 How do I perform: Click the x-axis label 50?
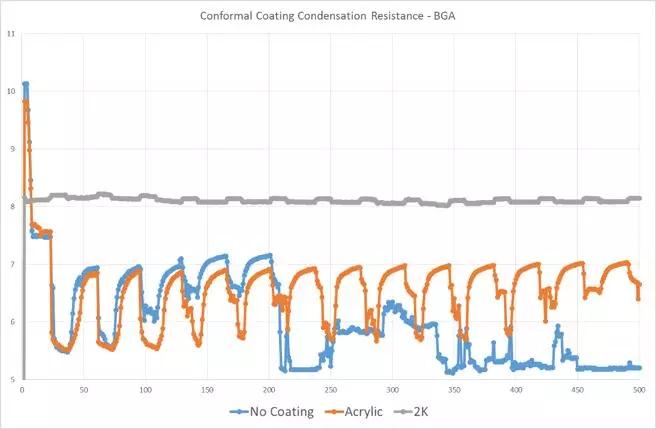coord(83,389)
